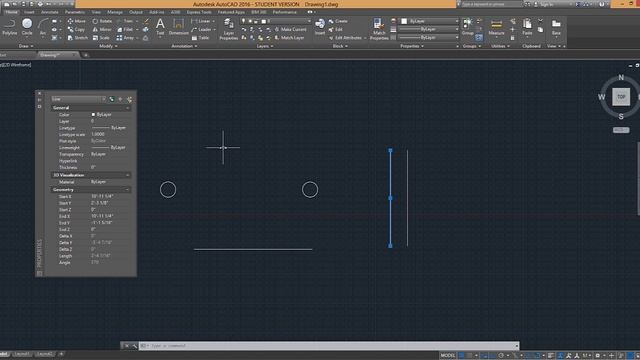The image size is (640, 360).
Task: Activate the Trim command
Action: point(125,21)
